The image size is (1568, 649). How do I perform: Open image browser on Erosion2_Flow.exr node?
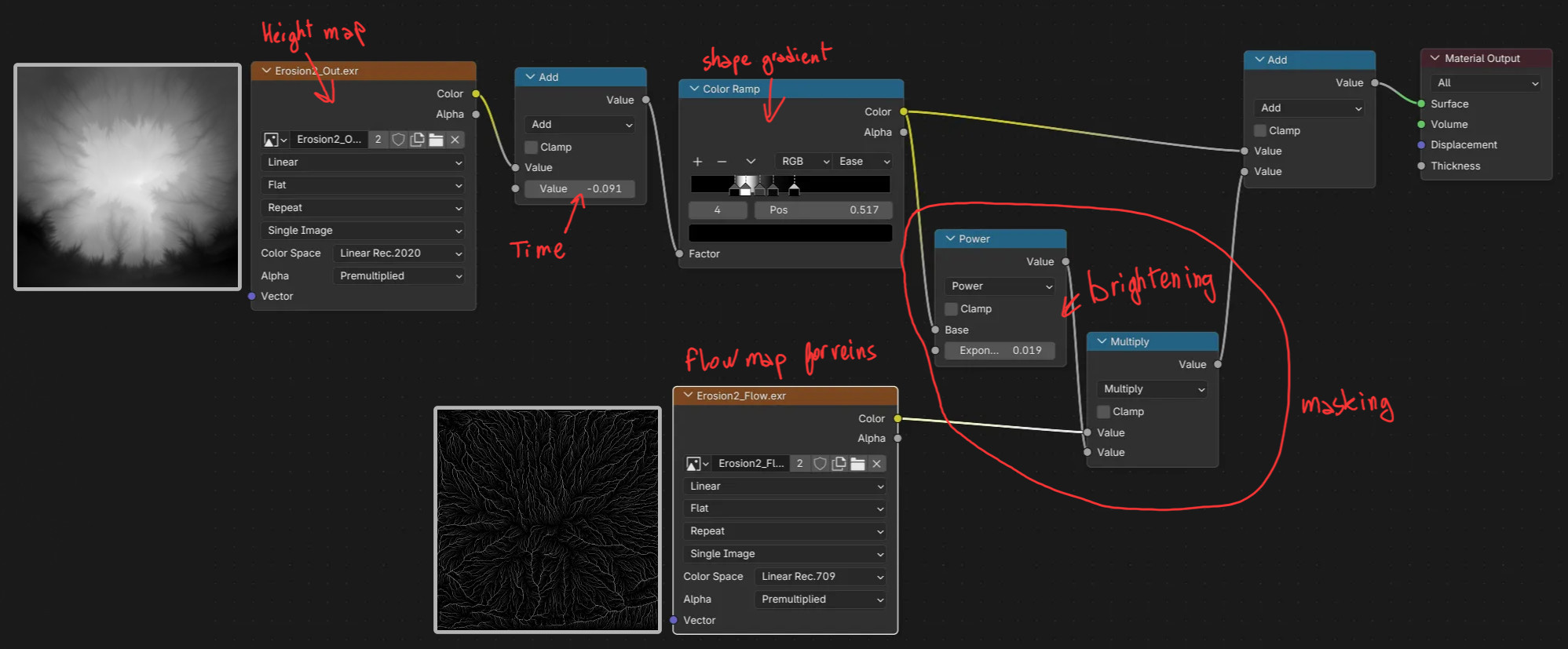pos(697,464)
